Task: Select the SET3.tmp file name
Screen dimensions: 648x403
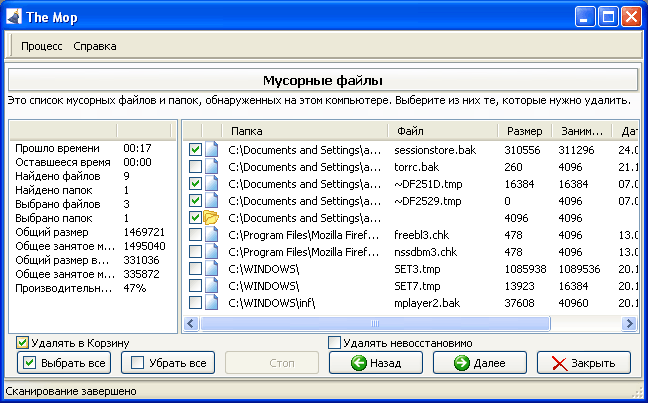Action: pyautogui.click(x=417, y=269)
